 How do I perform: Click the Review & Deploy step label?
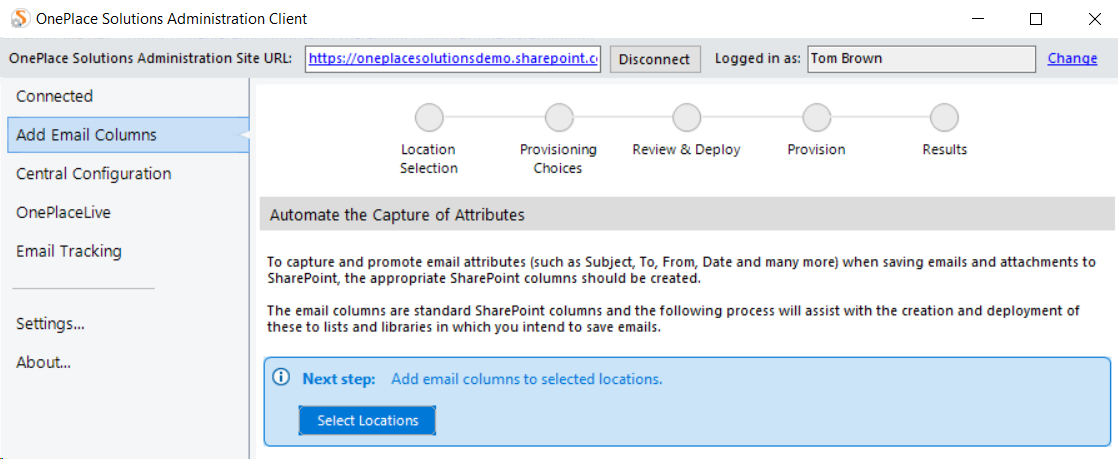(686, 150)
